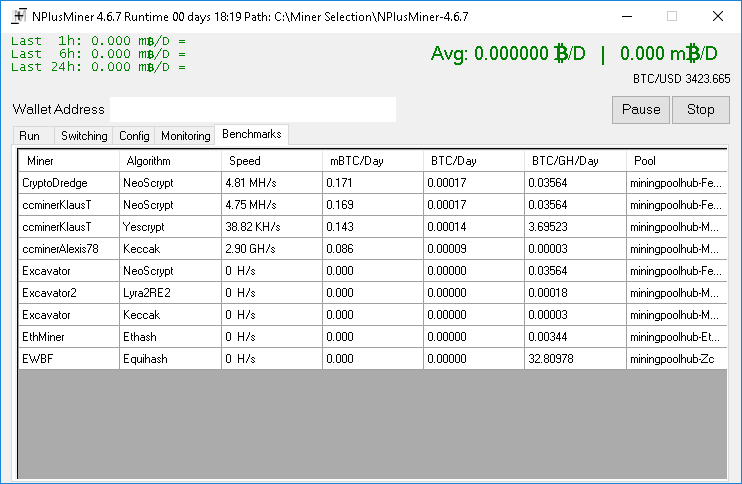Sort by the BTC/GH/Day column header
This screenshot has height=484, width=742.
tap(575, 161)
